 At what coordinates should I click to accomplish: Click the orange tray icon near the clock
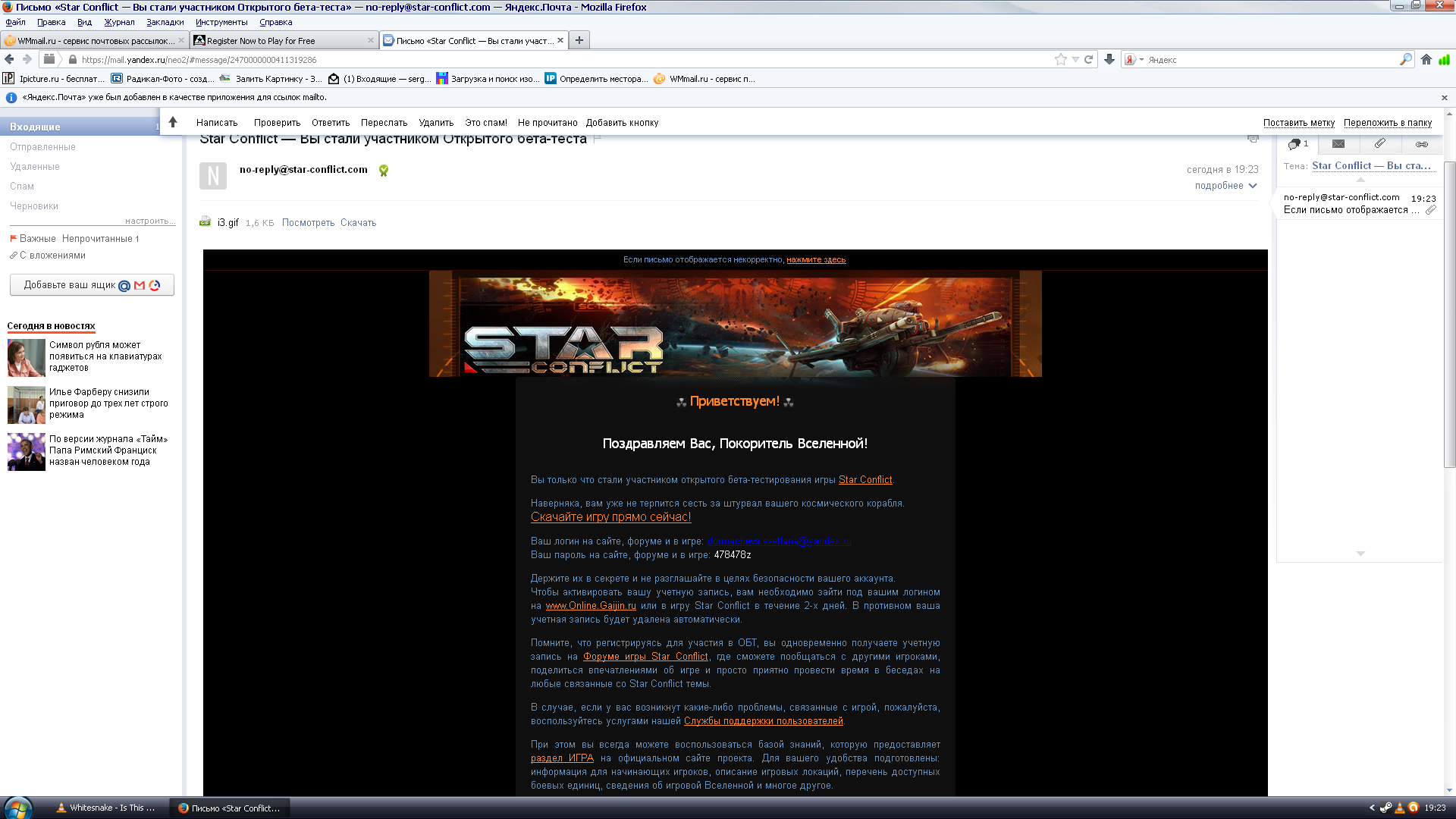(x=1414, y=808)
